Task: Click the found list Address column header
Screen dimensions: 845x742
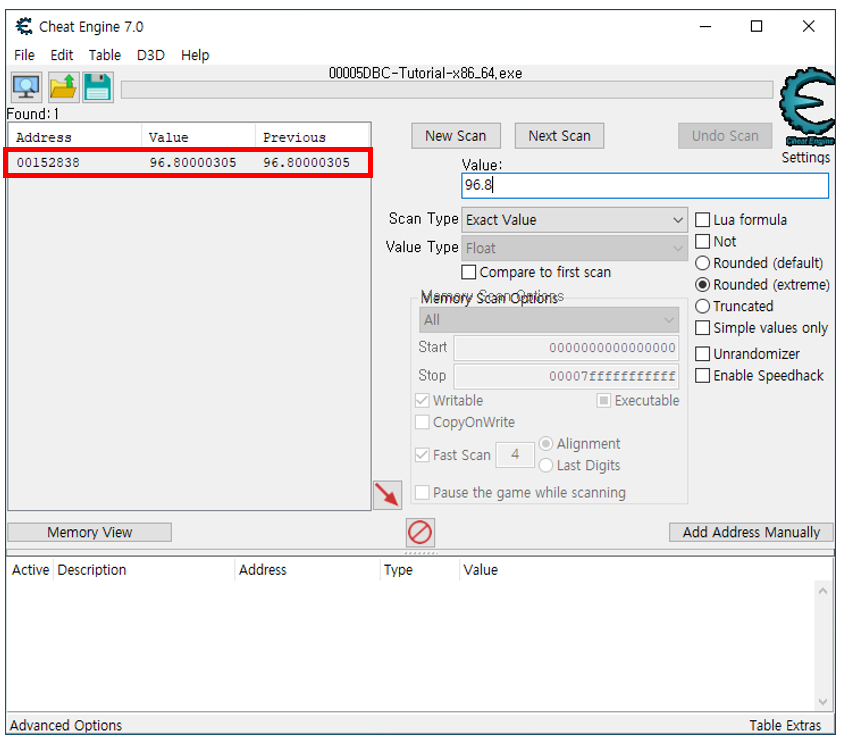Action: [x=75, y=137]
